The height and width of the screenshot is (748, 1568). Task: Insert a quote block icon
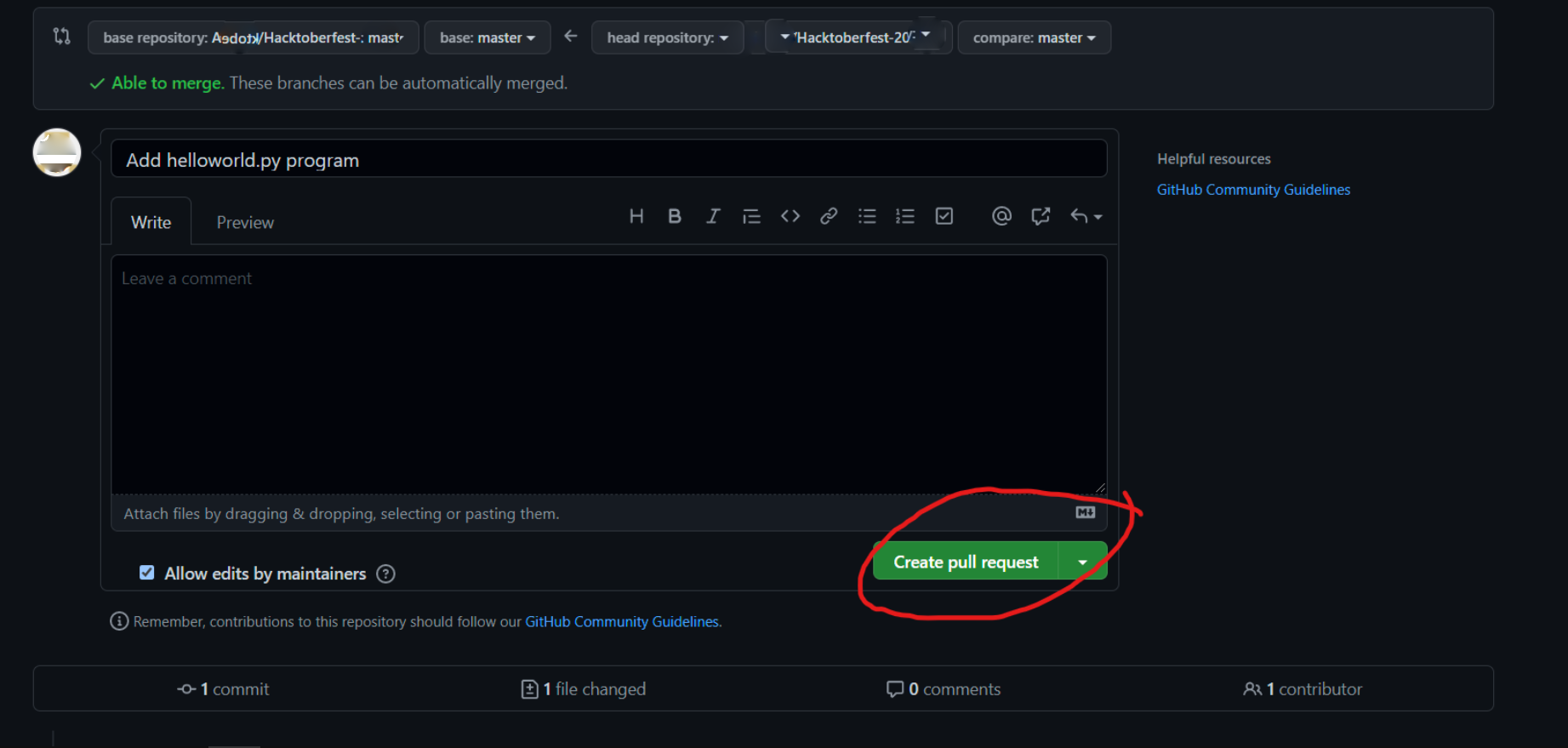751,216
